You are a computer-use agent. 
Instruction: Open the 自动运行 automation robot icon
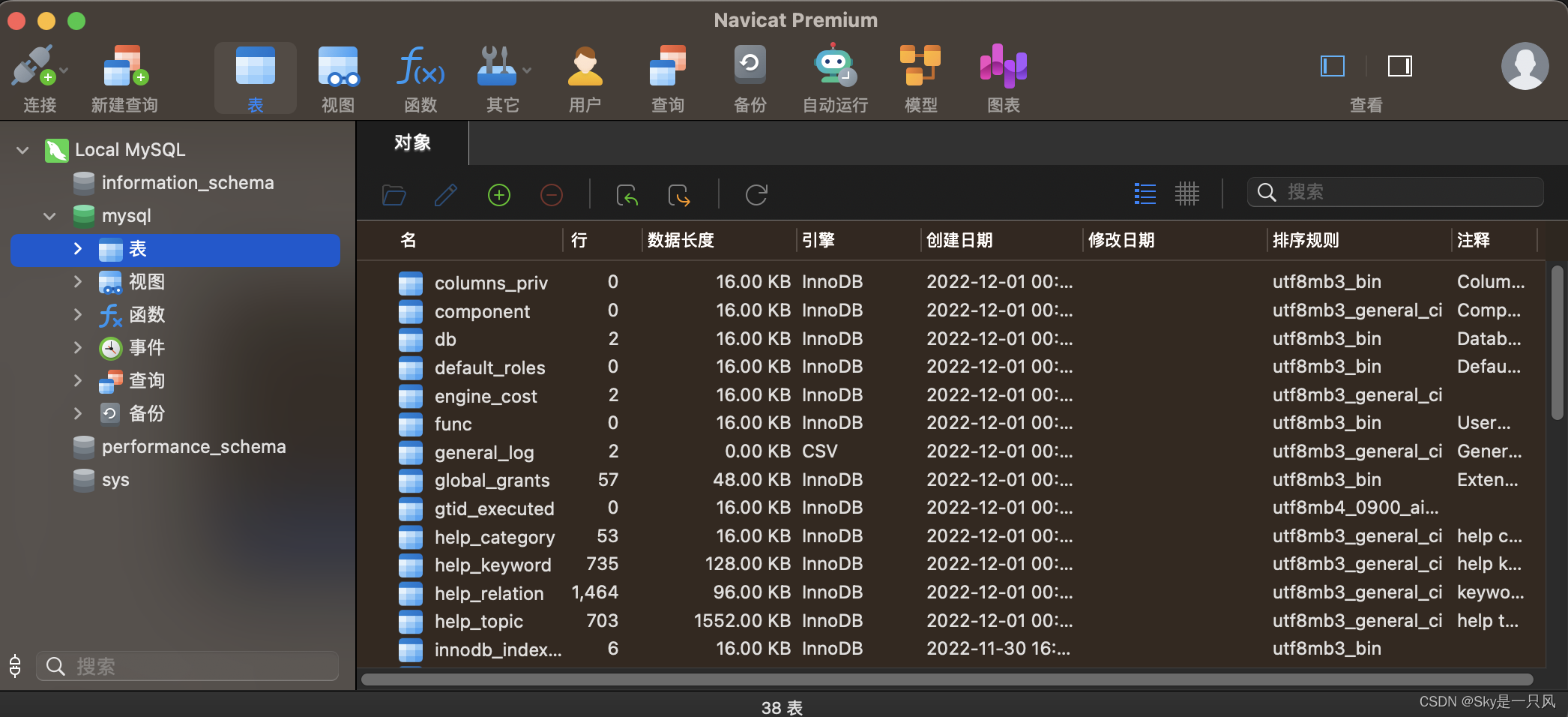tap(835, 66)
